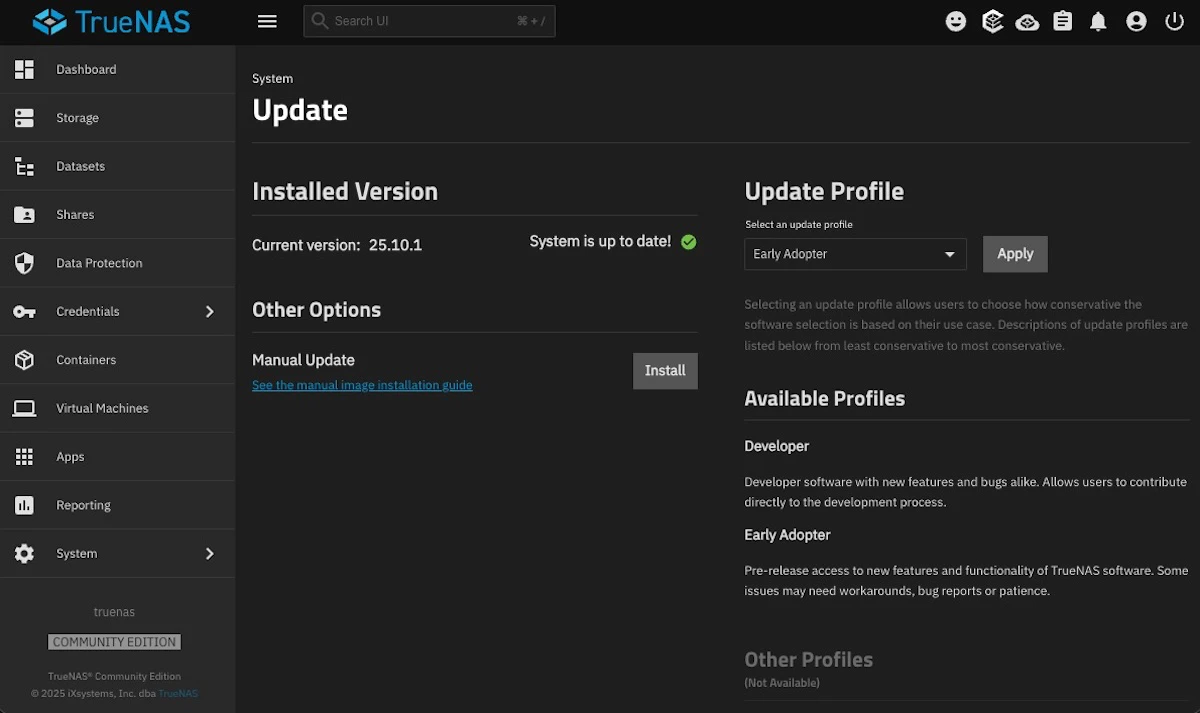Toggle the sidebar with the hamburger icon
Screen dimensions: 1200x713
coord(267,20)
